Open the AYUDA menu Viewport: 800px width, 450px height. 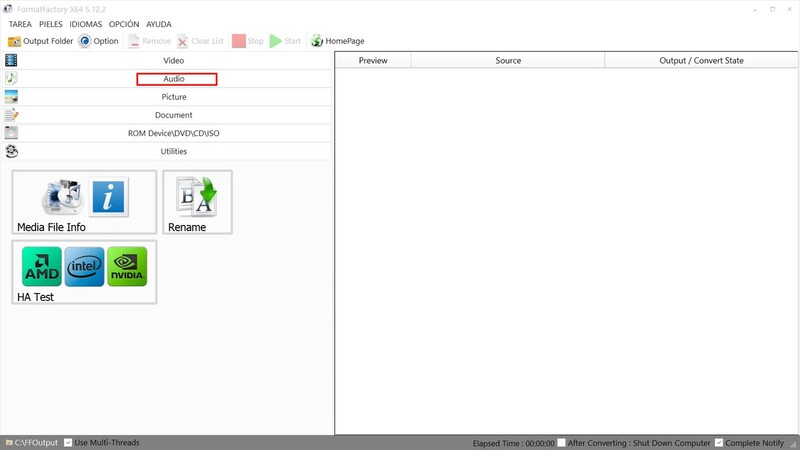pyautogui.click(x=159, y=24)
